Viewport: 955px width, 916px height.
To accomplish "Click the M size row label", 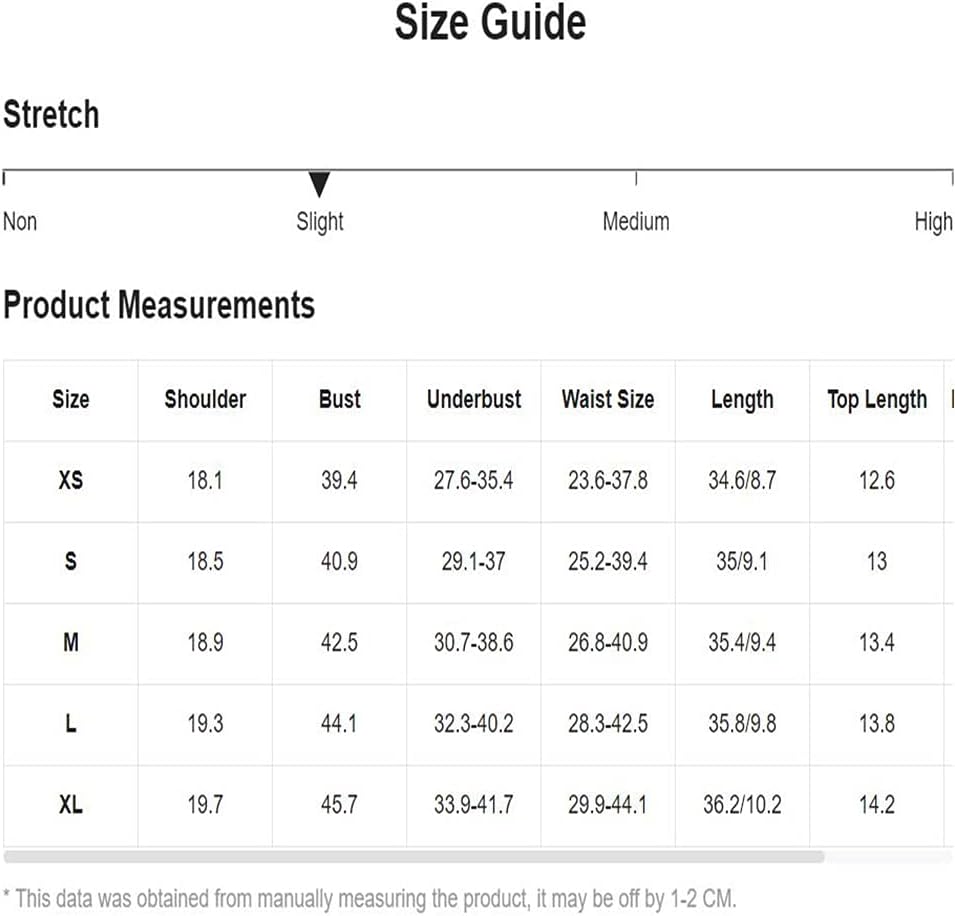I will pos(71,643).
